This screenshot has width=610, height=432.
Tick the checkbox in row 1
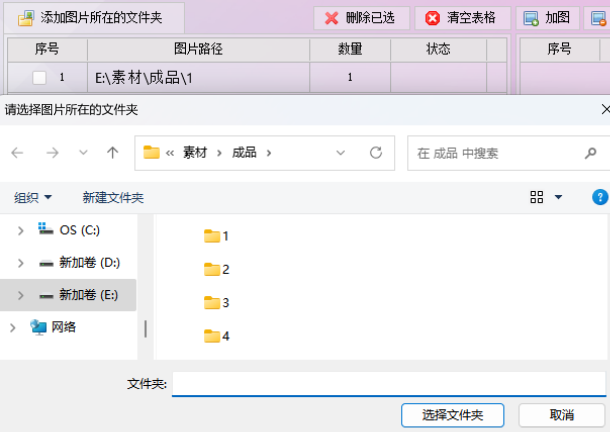pyautogui.click(x=39, y=77)
